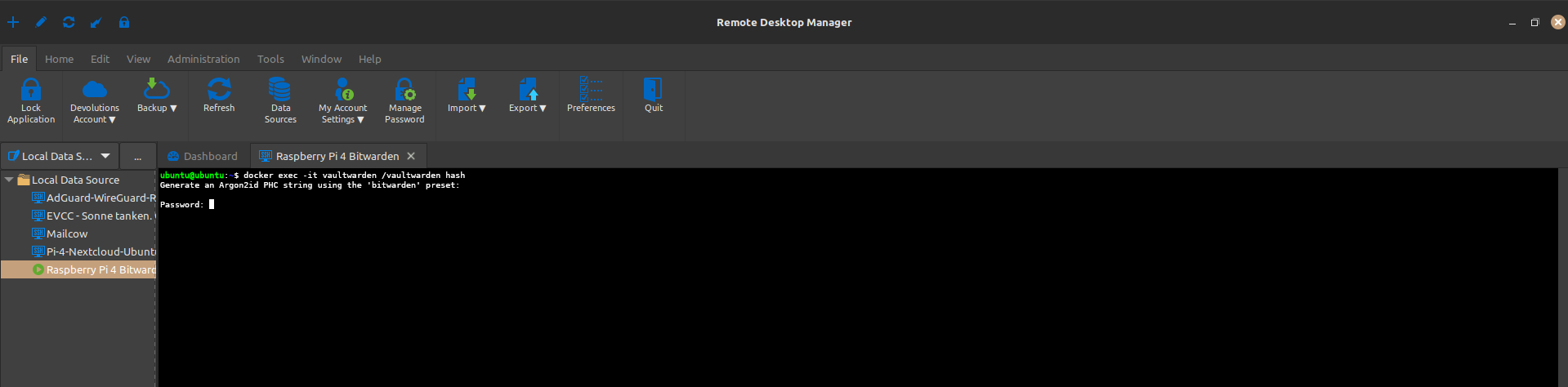
Task: Click the Refresh ribbon icon
Action: (x=219, y=89)
